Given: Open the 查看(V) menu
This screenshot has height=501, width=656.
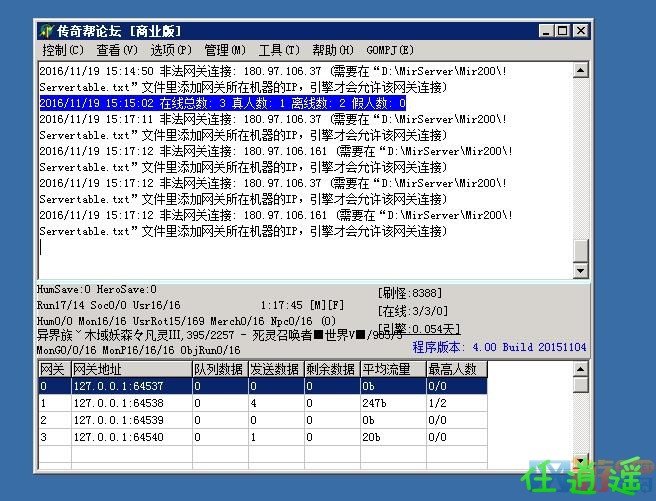Looking at the screenshot, I should 117,50.
